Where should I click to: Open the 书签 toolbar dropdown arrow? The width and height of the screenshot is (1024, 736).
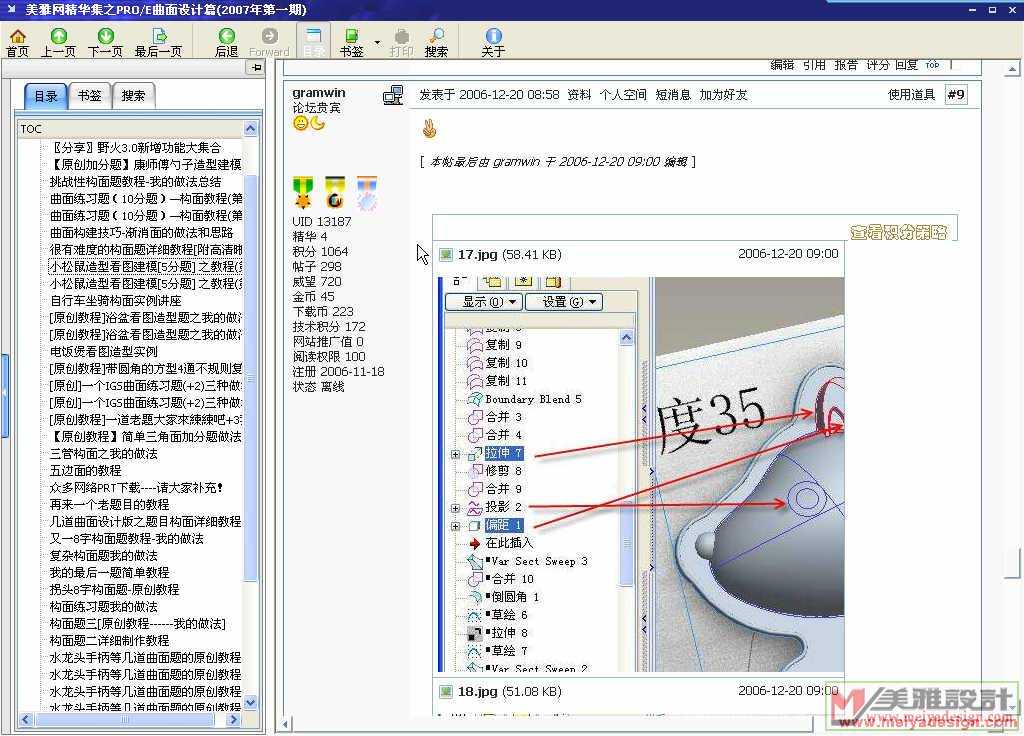pos(377,42)
